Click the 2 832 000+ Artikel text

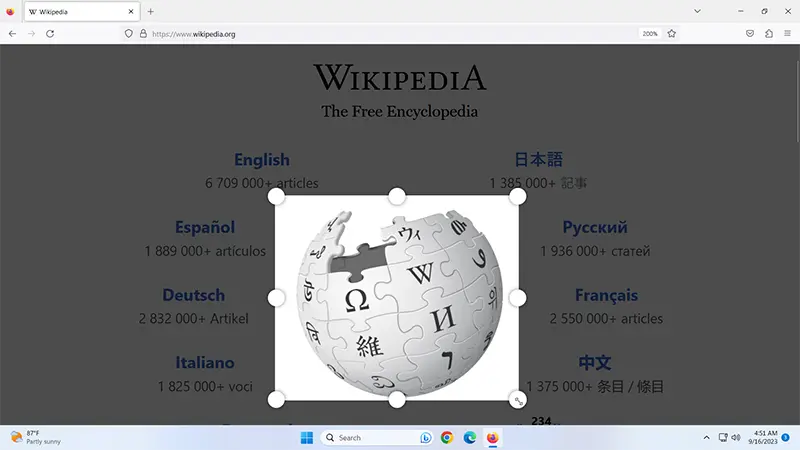tap(194, 319)
